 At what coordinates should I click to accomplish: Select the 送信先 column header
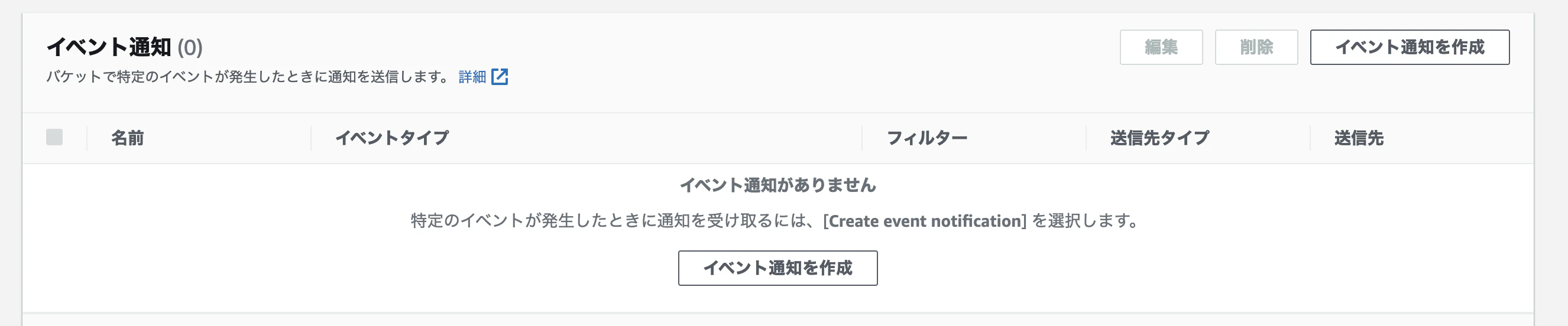[1359, 138]
